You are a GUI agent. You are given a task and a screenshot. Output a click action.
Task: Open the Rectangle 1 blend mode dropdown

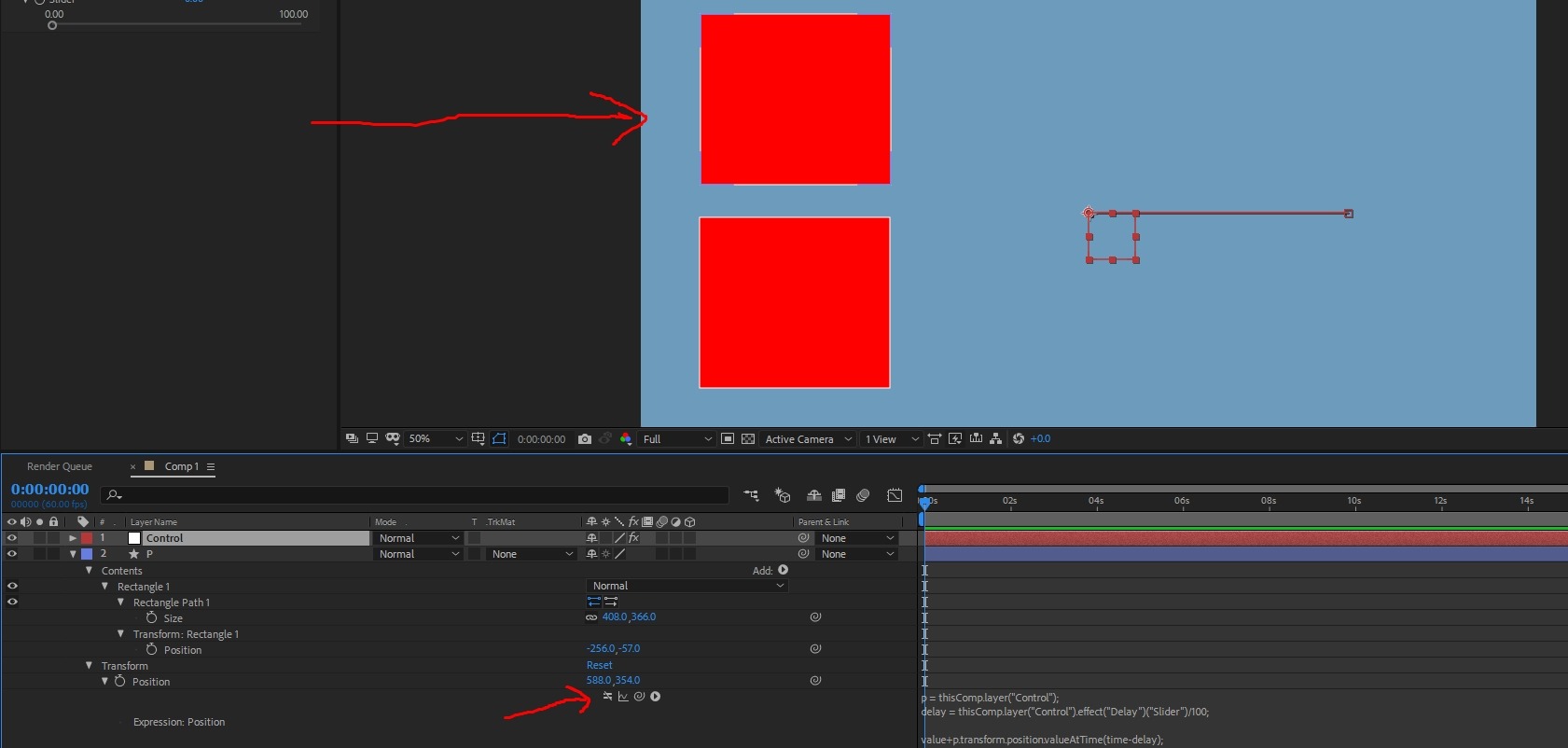[x=687, y=586]
